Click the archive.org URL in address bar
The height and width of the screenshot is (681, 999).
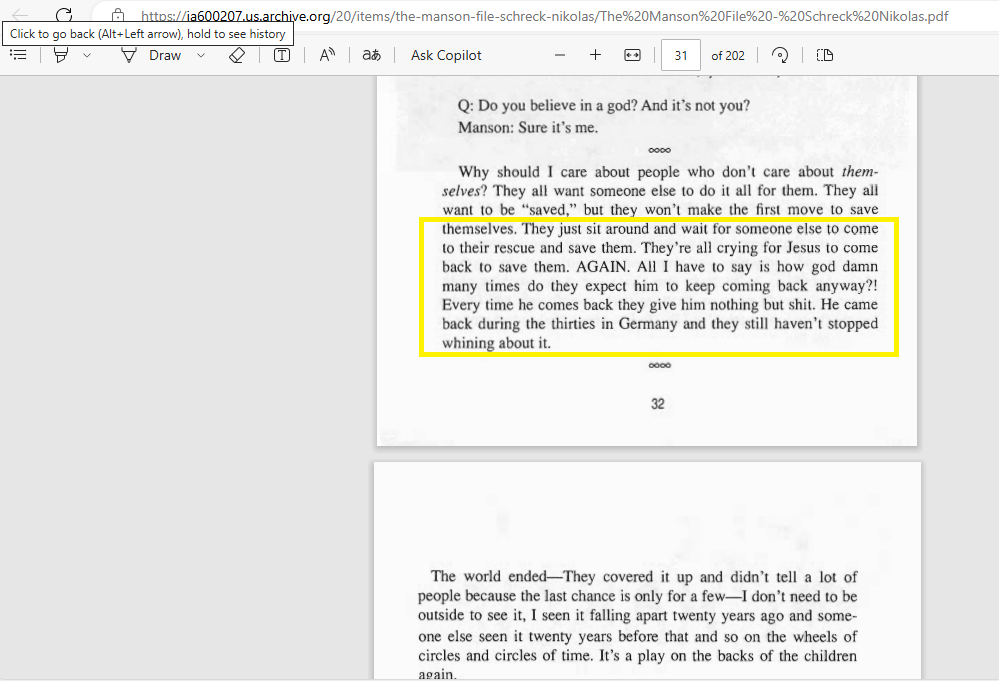pyautogui.click(x=544, y=16)
